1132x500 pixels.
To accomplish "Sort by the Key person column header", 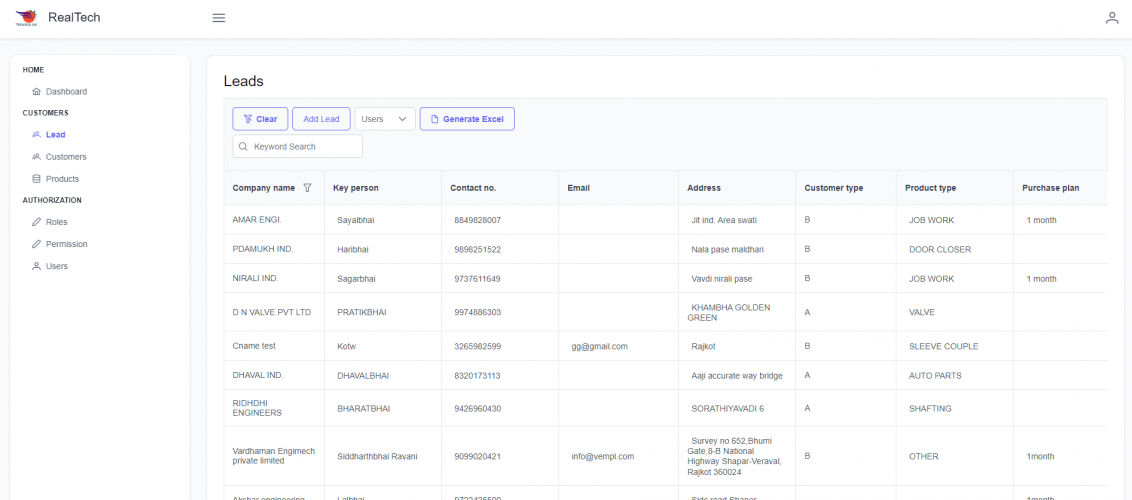I will 356,188.
